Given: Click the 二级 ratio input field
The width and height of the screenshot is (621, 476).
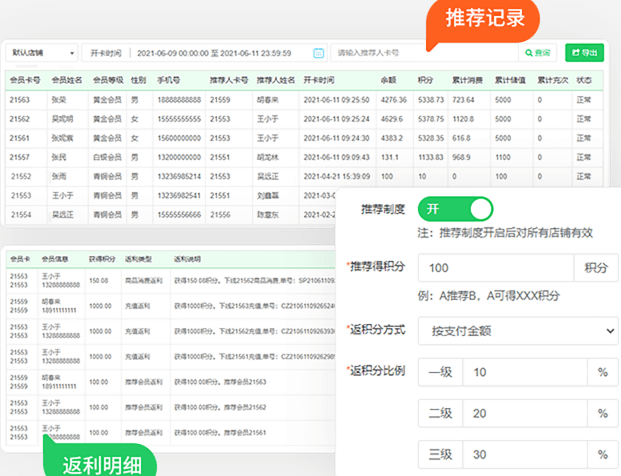Looking at the screenshot, I should pos(522,413).
